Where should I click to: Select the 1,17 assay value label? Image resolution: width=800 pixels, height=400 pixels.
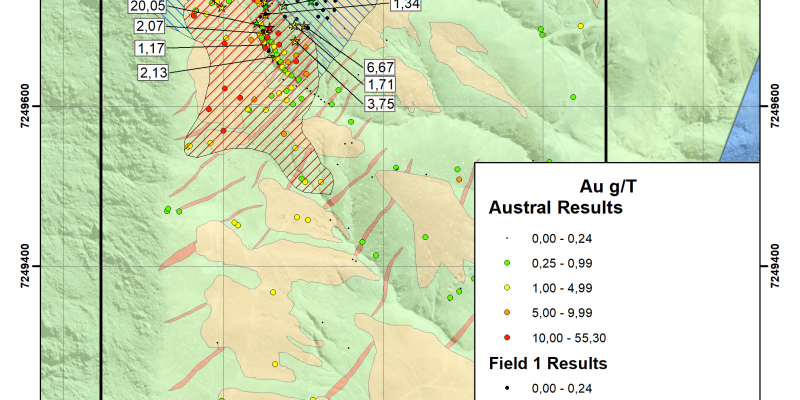(150, 48)
